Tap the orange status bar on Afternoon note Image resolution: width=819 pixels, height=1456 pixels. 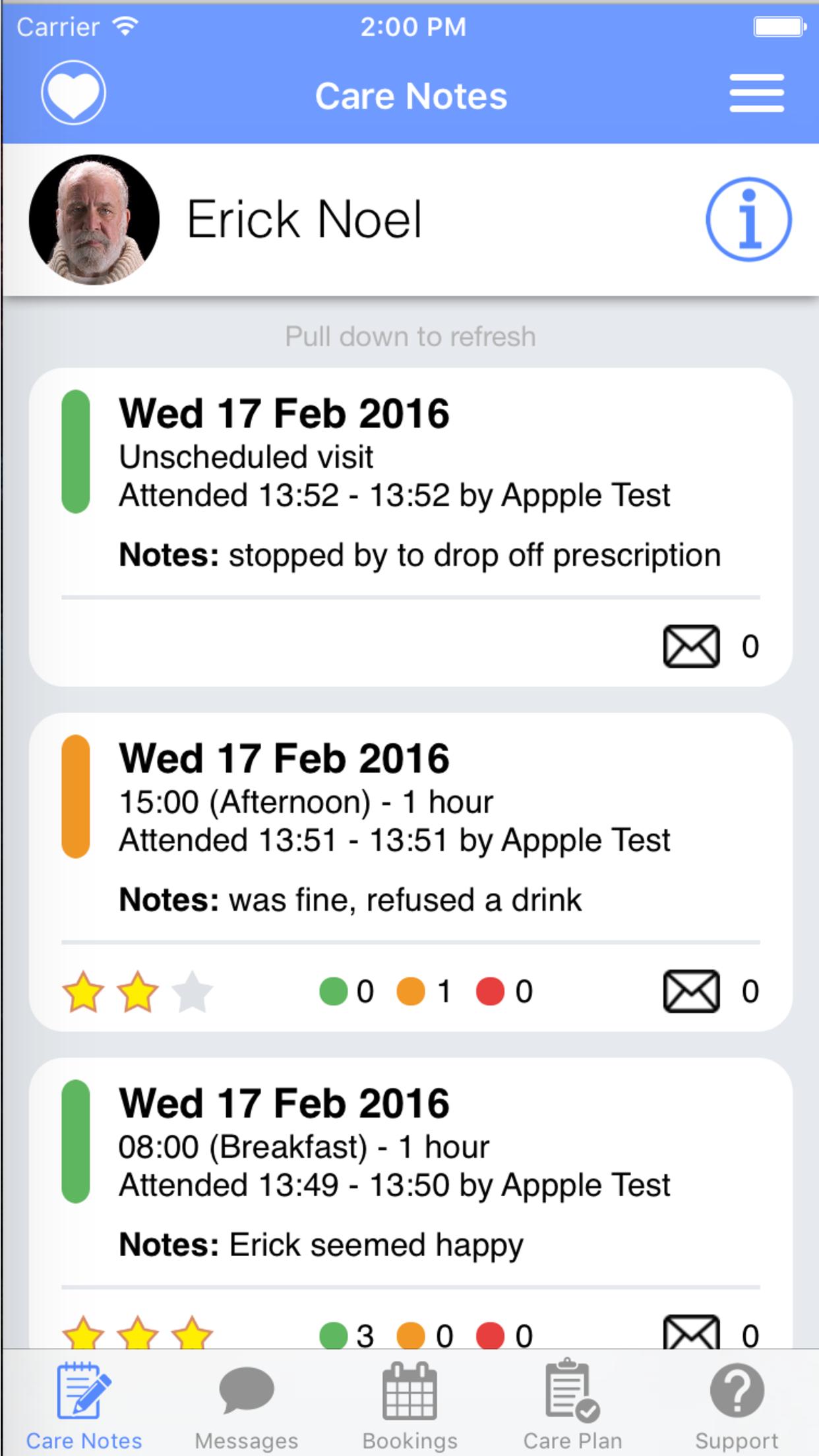click(x=76, y=797)
